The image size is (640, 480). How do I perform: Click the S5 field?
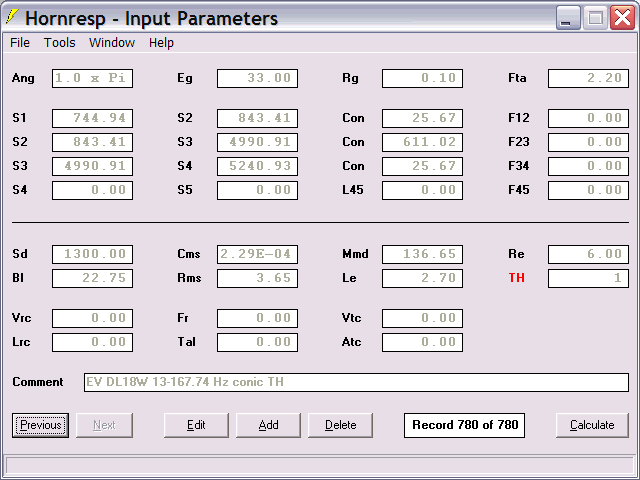click(258, 191)
